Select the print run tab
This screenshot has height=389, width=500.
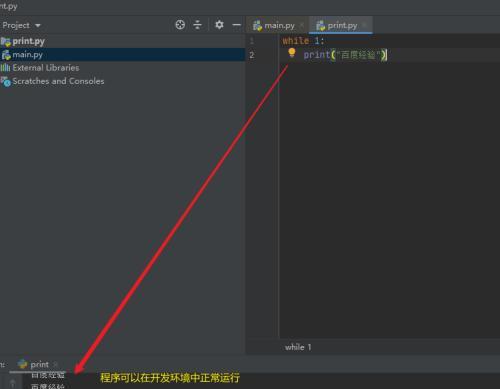(x=39, y=364)
